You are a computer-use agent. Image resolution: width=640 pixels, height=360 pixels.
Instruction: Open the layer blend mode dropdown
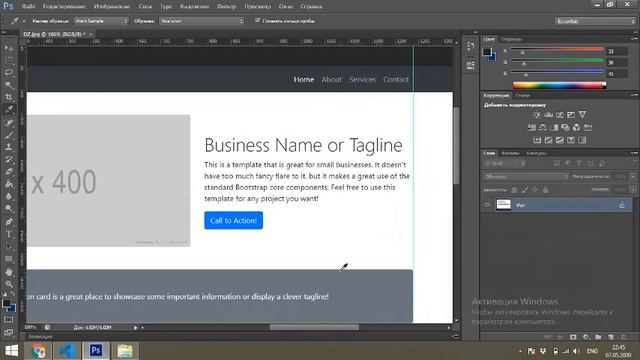tap(526, 177)
